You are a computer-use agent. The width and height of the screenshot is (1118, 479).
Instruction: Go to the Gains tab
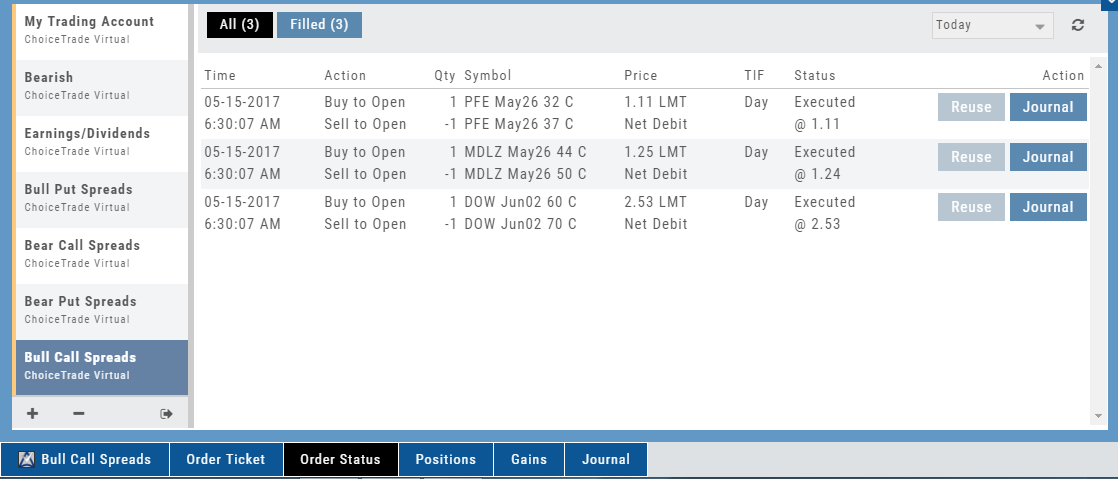529,460
